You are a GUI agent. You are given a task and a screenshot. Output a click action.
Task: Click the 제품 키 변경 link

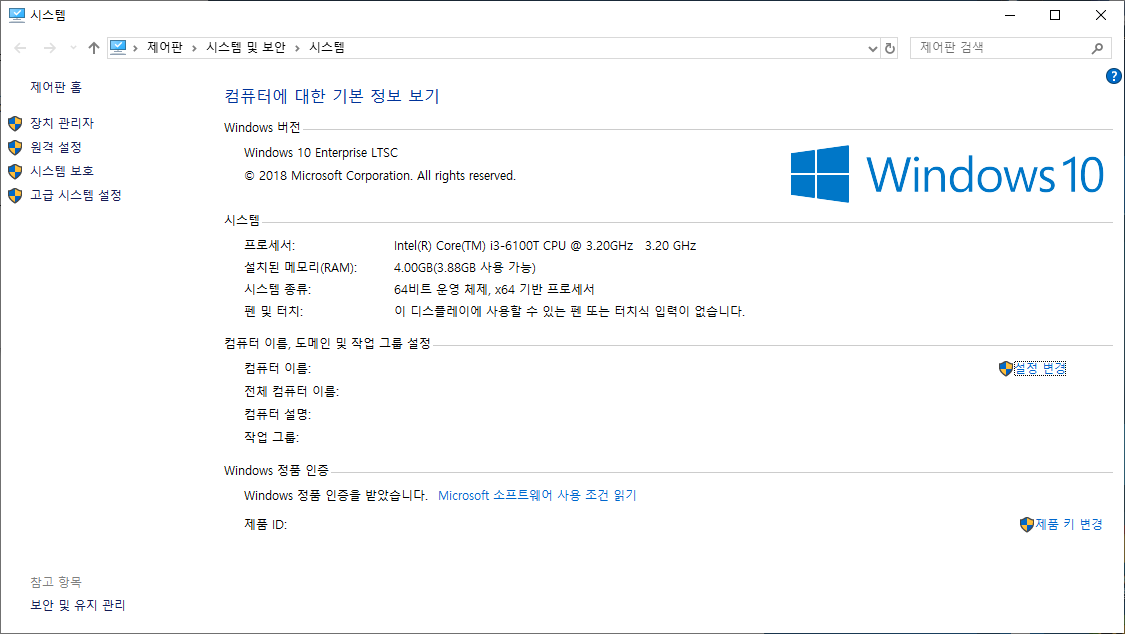click(1068, 524)
